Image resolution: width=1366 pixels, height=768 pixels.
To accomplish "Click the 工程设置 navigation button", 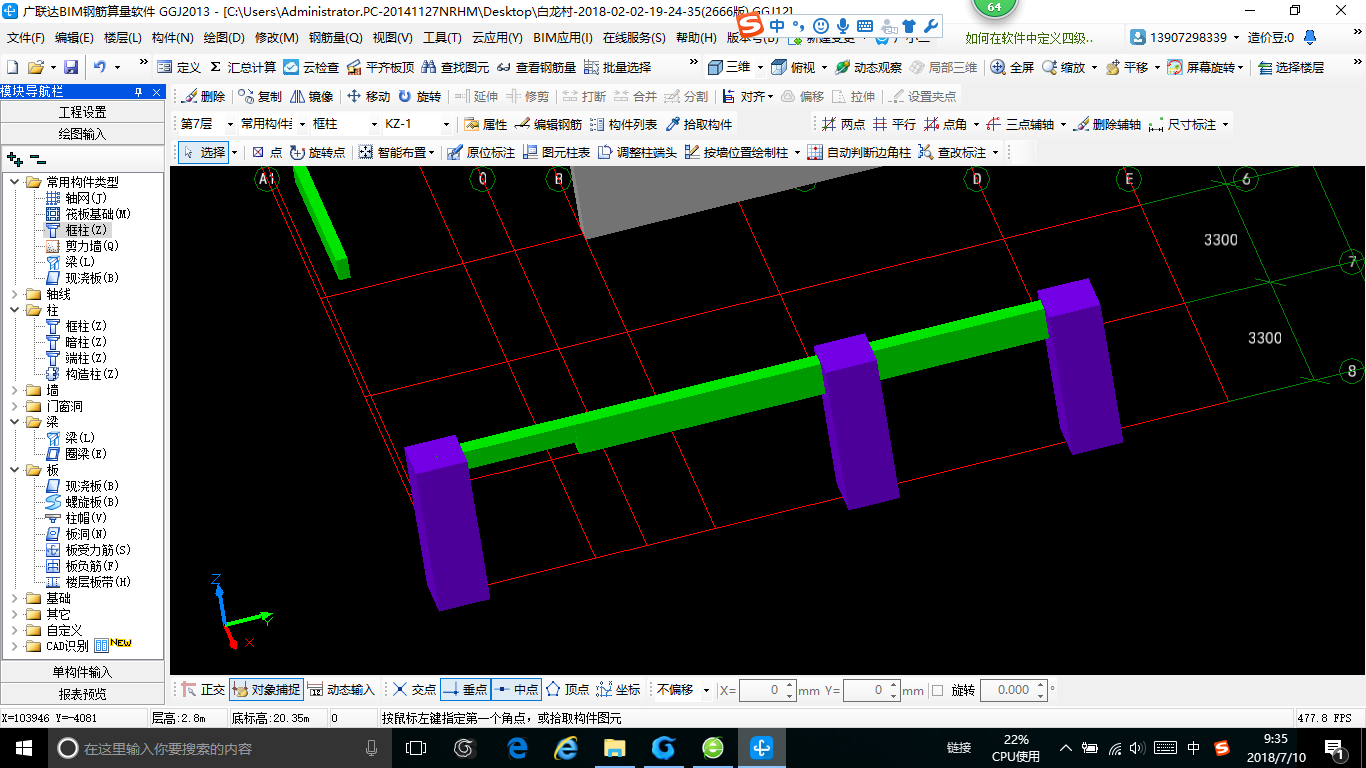I will click(82, 112).
